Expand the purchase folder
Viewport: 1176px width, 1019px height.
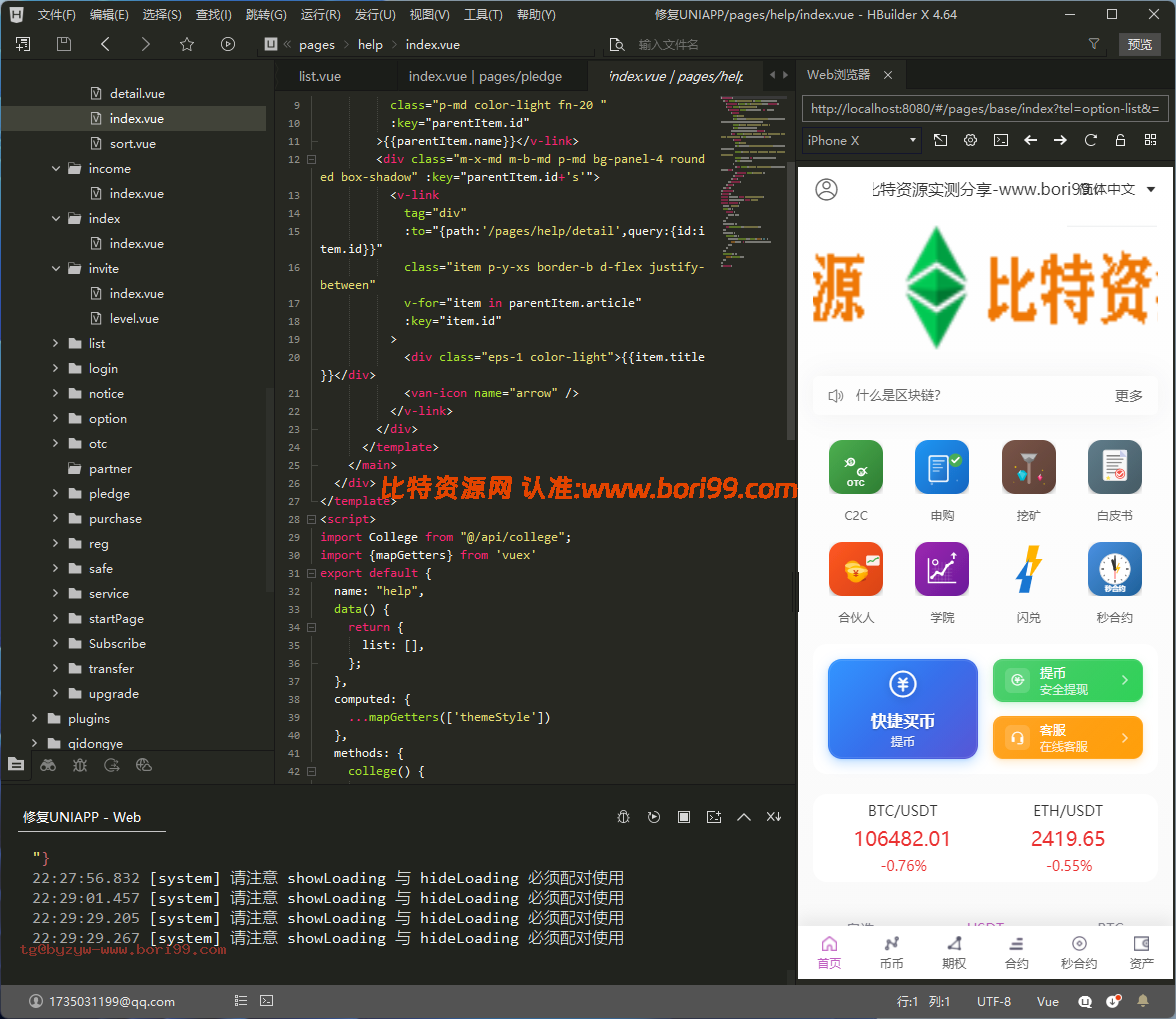(56, 518)
